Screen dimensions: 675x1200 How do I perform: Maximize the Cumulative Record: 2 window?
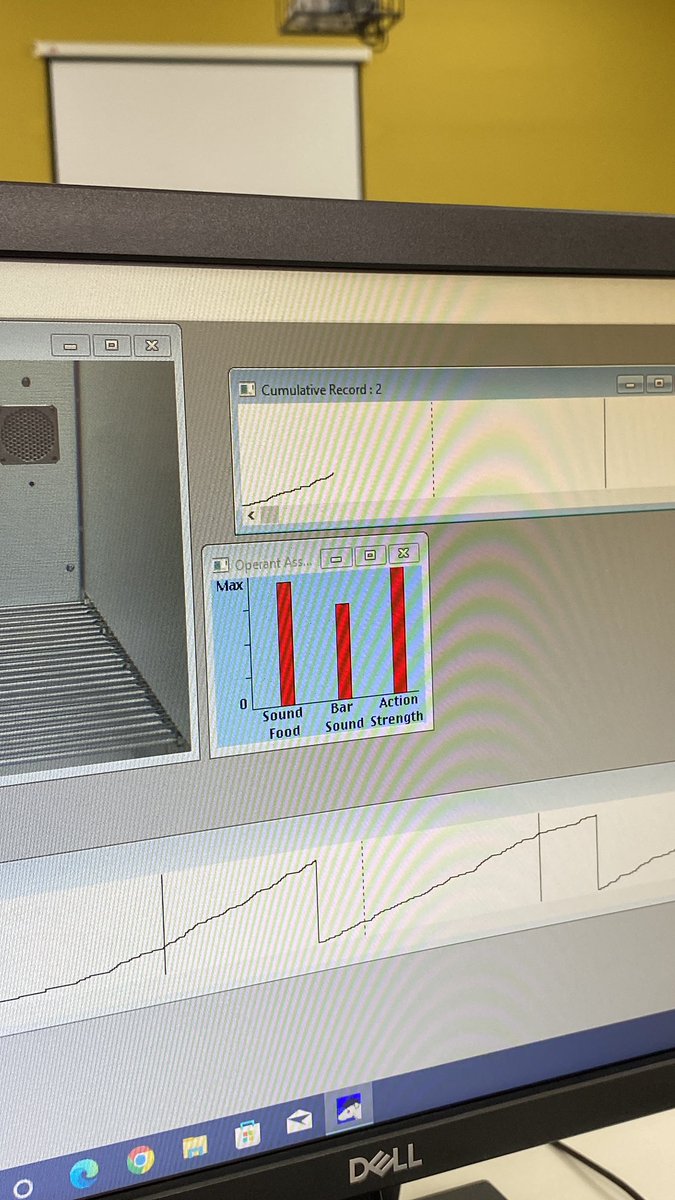tap(659, 383)
